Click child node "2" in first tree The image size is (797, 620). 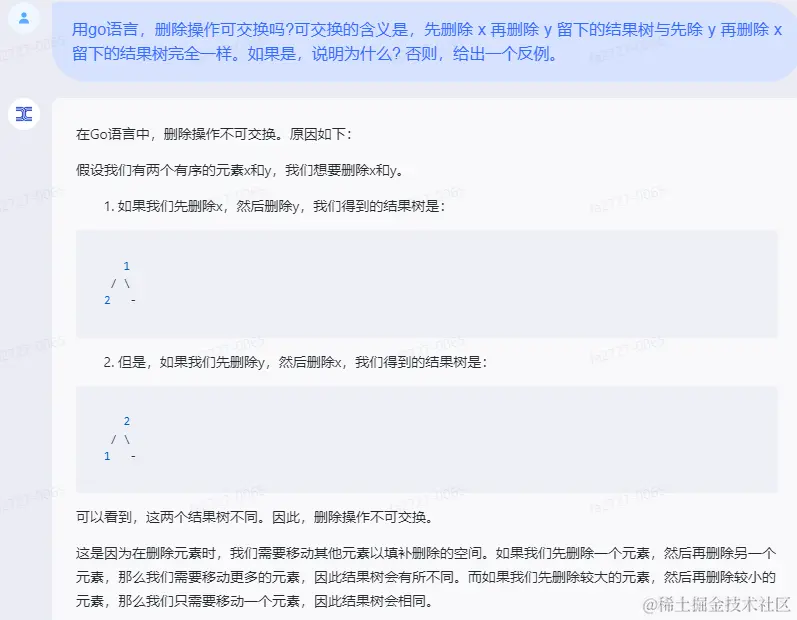tap(107, 300)
